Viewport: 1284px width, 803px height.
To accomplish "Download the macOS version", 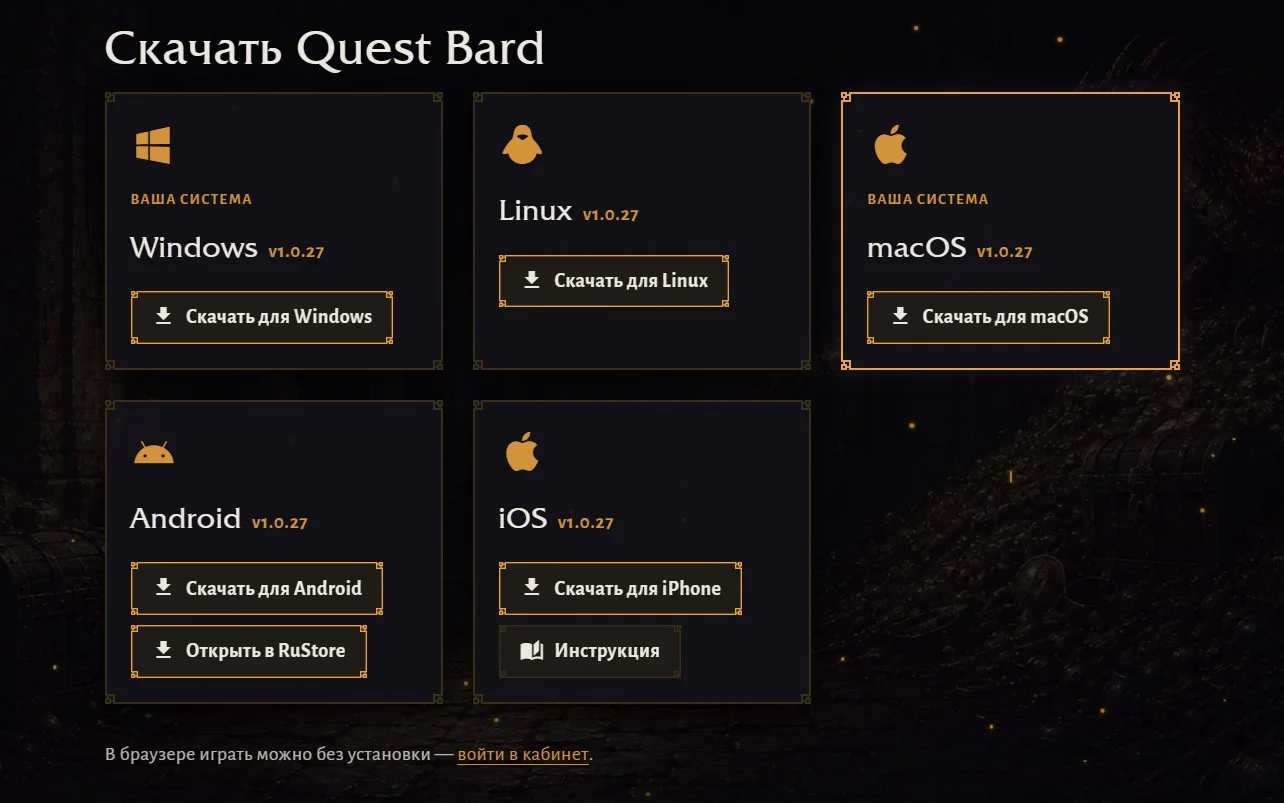I will tap(988, 317).
